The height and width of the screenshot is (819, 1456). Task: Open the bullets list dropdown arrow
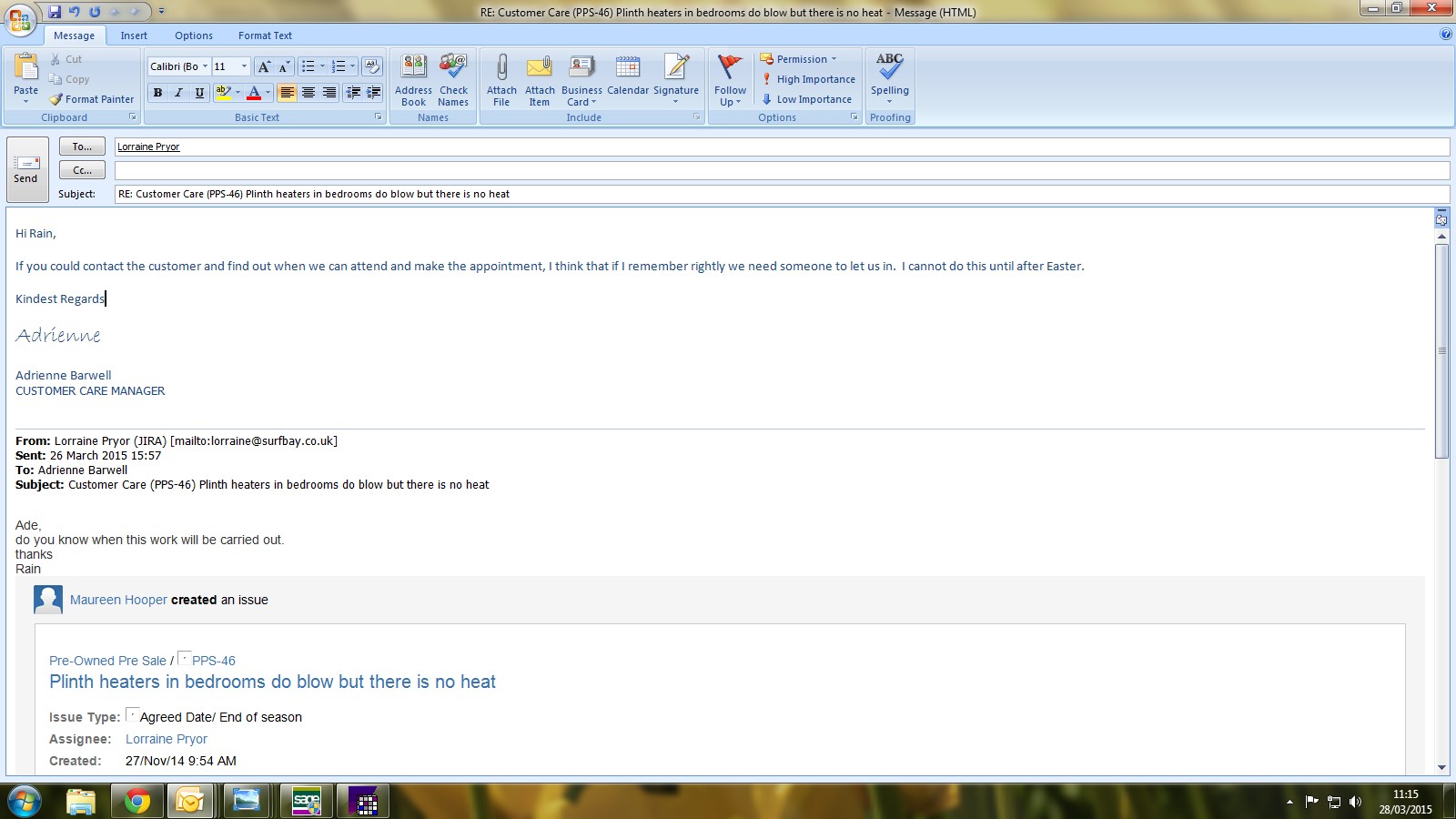tap(322, 66)
